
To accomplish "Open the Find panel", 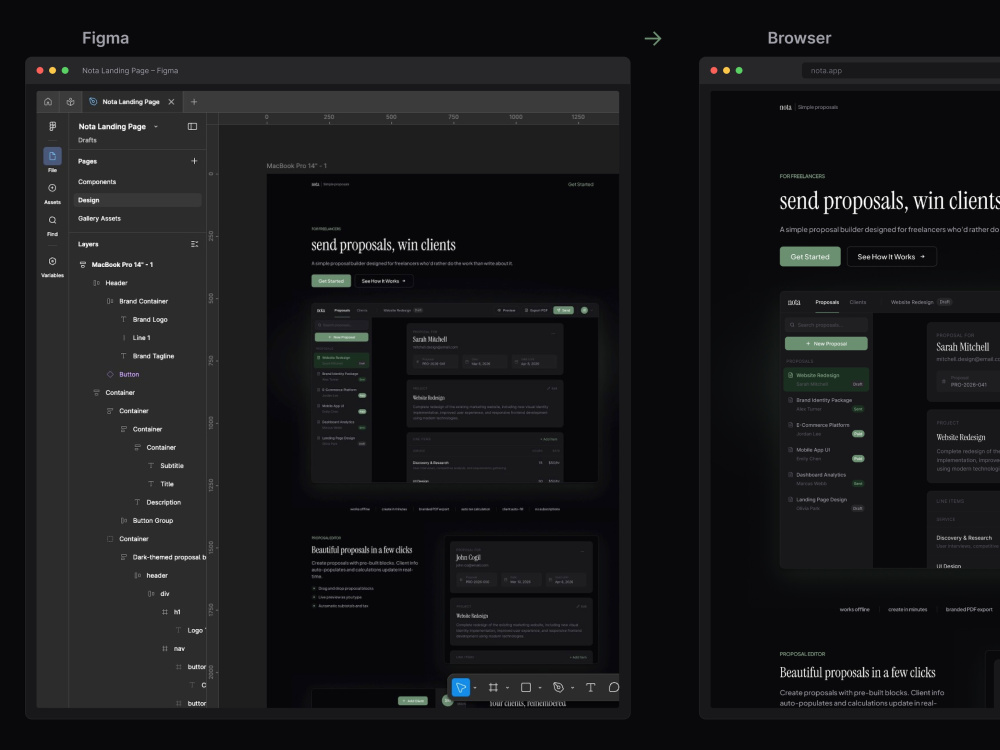I will click(52, 225).
